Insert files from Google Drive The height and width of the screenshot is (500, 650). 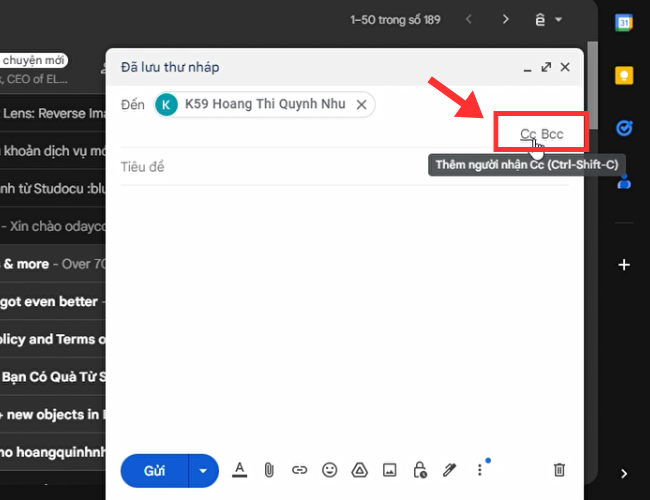click(x=359, y=469)
